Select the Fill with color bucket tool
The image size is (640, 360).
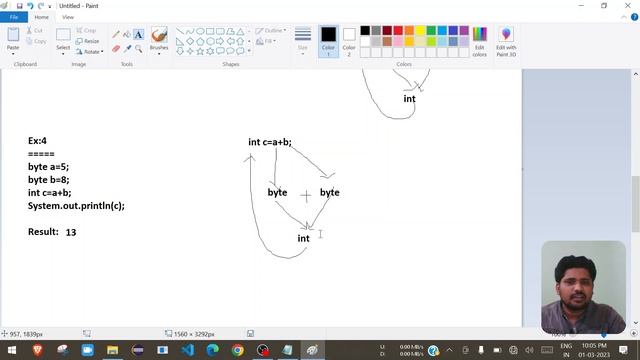(127, 35)
